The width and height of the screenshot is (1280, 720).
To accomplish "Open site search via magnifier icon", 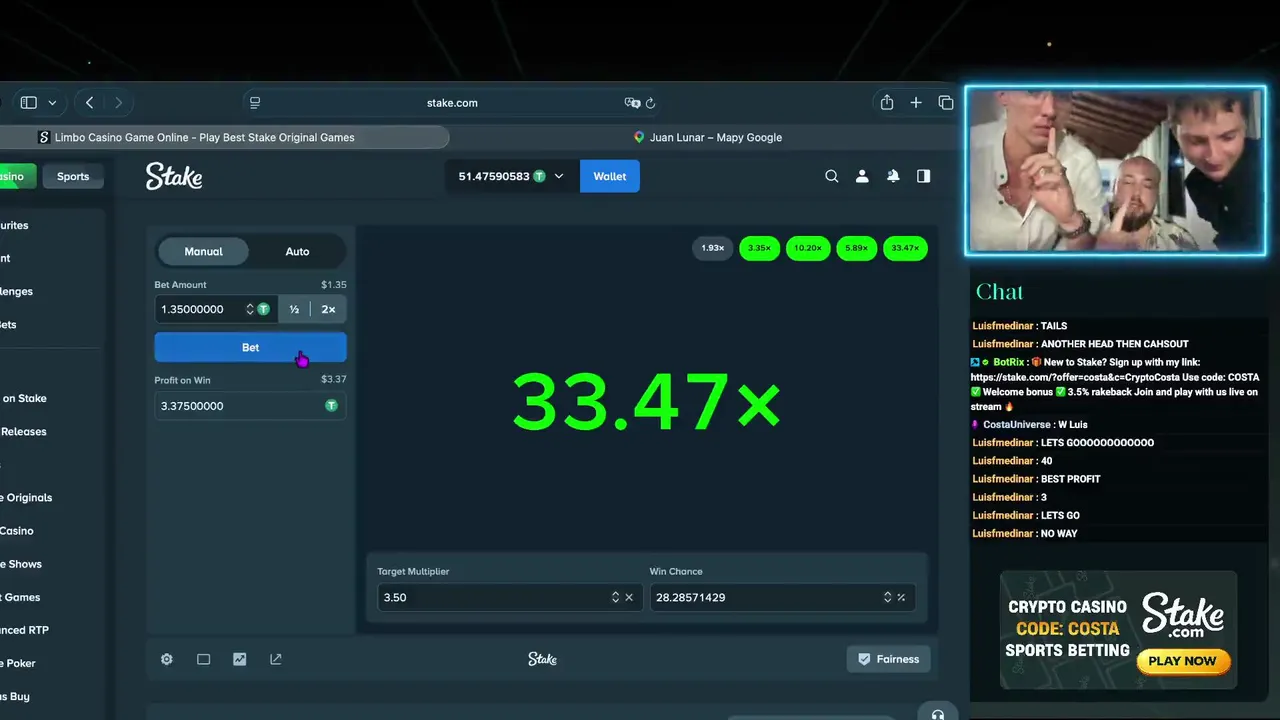I will (831, 176).
